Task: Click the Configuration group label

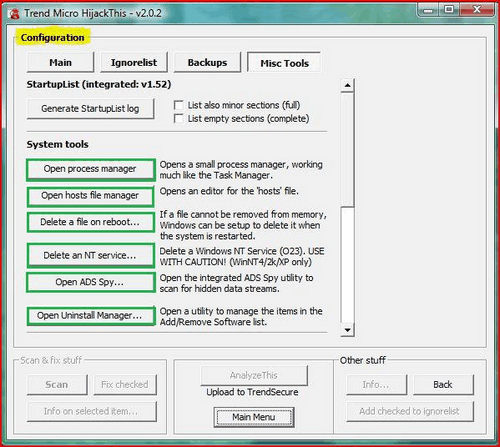Action: (53, 38)
